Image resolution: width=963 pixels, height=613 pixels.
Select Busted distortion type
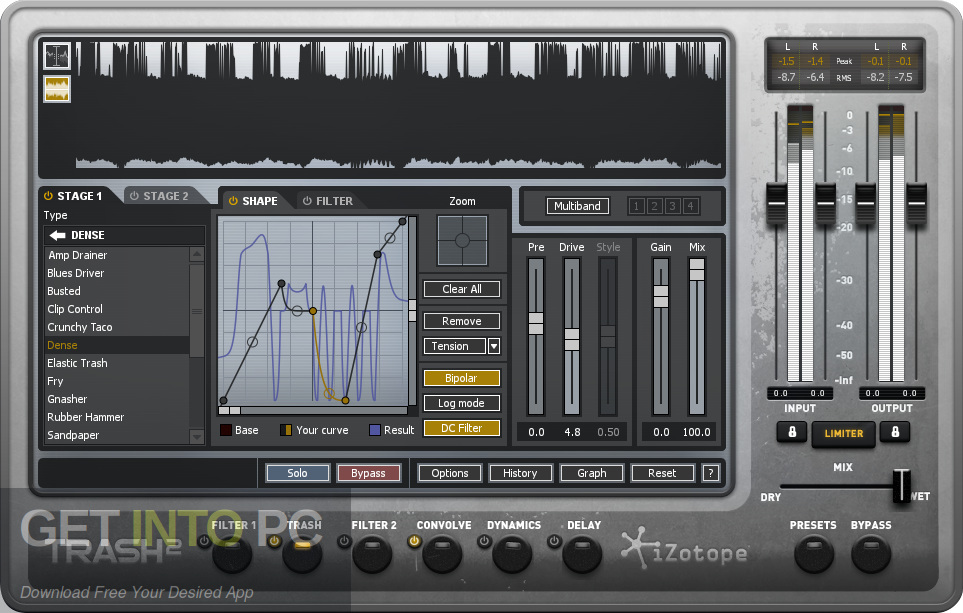coord(117,291)
